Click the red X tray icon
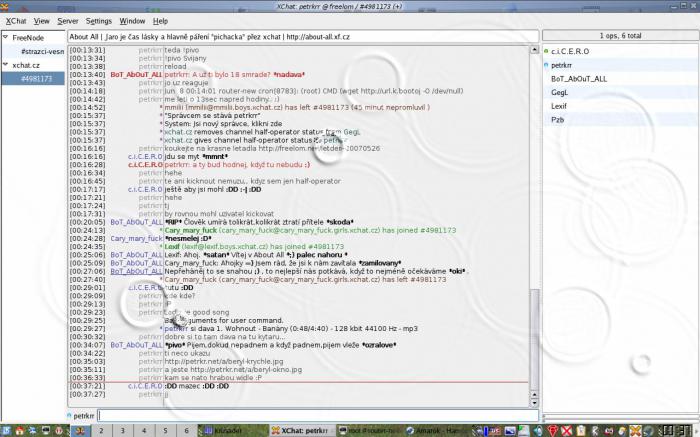Screen dimensions: 700x437 coord(567,431)
